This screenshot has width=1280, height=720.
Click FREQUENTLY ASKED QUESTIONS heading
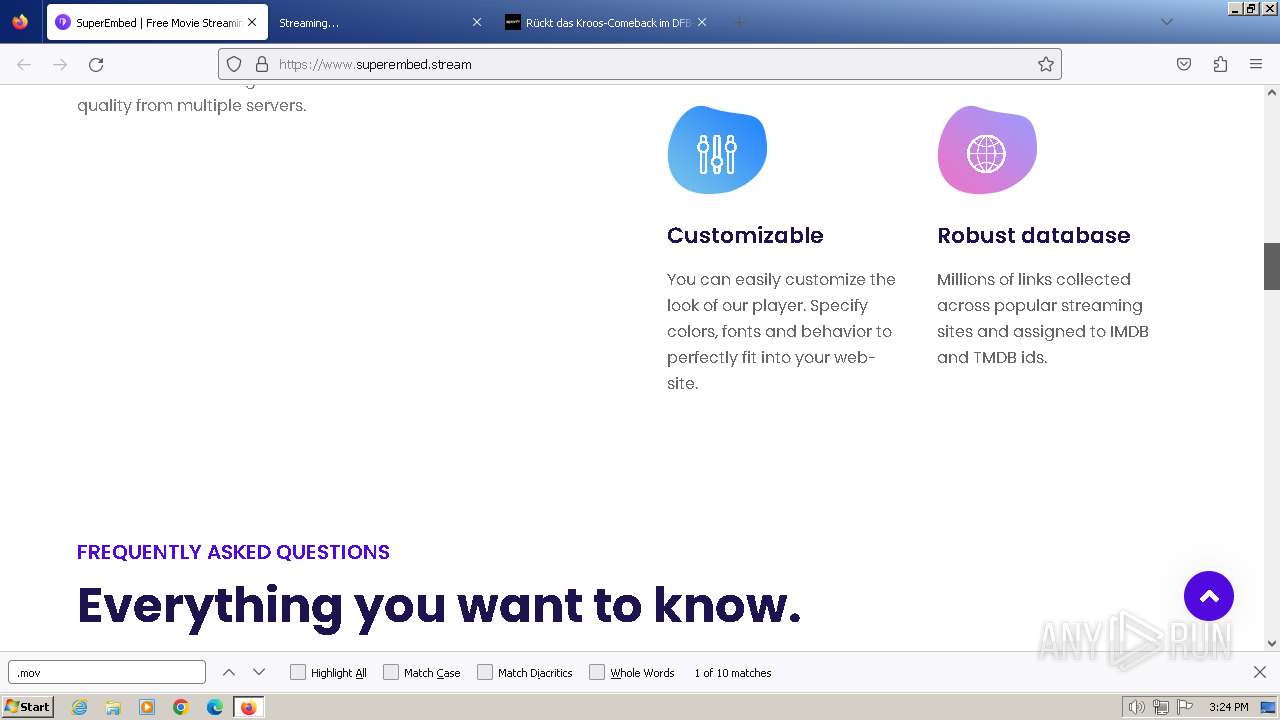click(233, 552)
